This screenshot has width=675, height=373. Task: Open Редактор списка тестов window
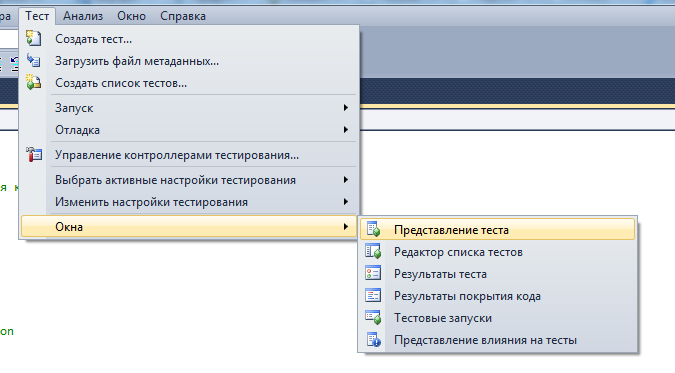pyautogui.click(x=497, y=252)
